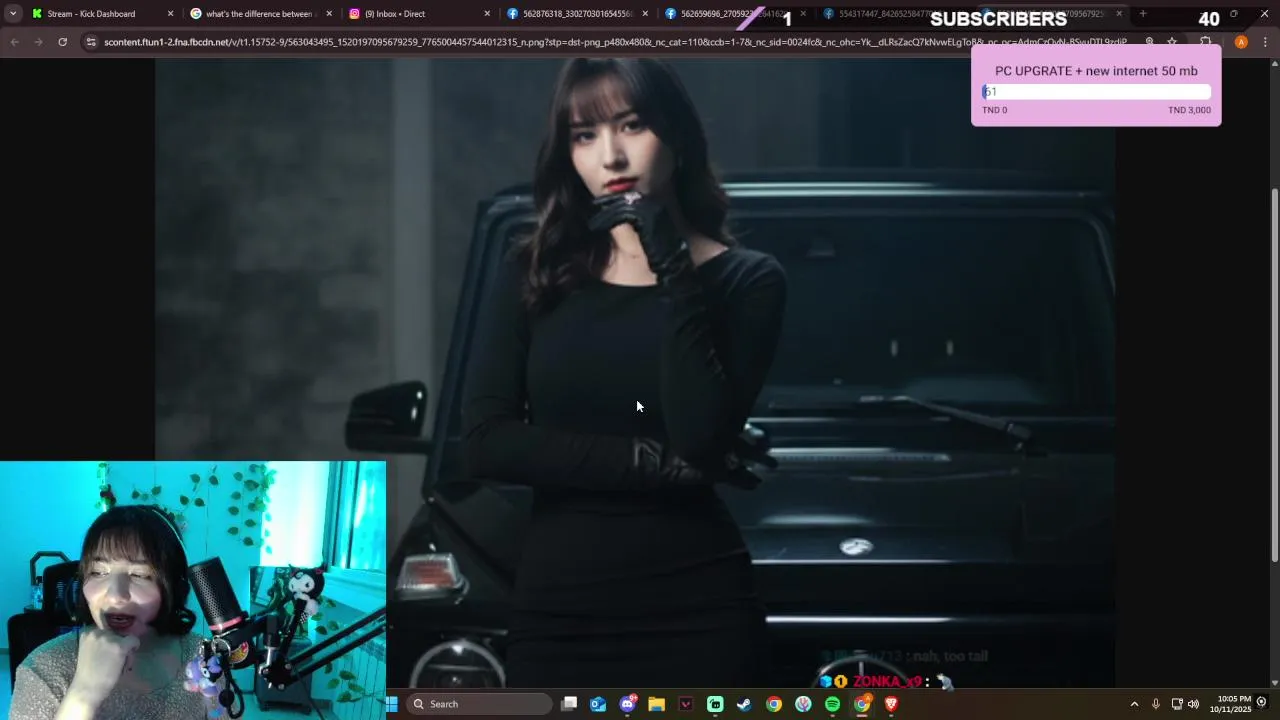
Task: Switch to the "what's the difference between" Google tab
Action: click(x=262, y=14)
